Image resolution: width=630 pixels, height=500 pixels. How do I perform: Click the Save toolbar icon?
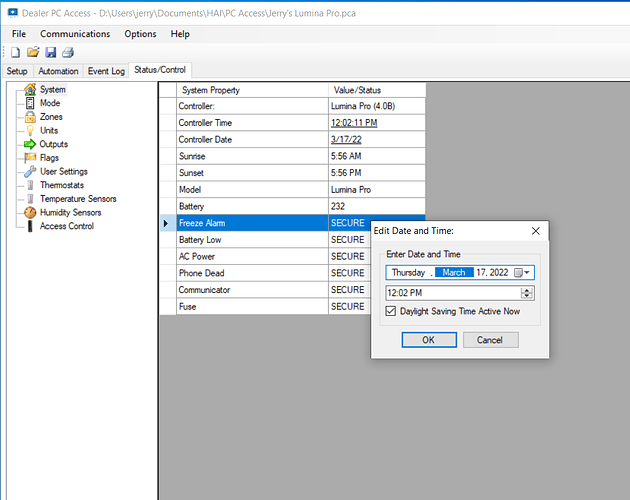coord(50,52)
